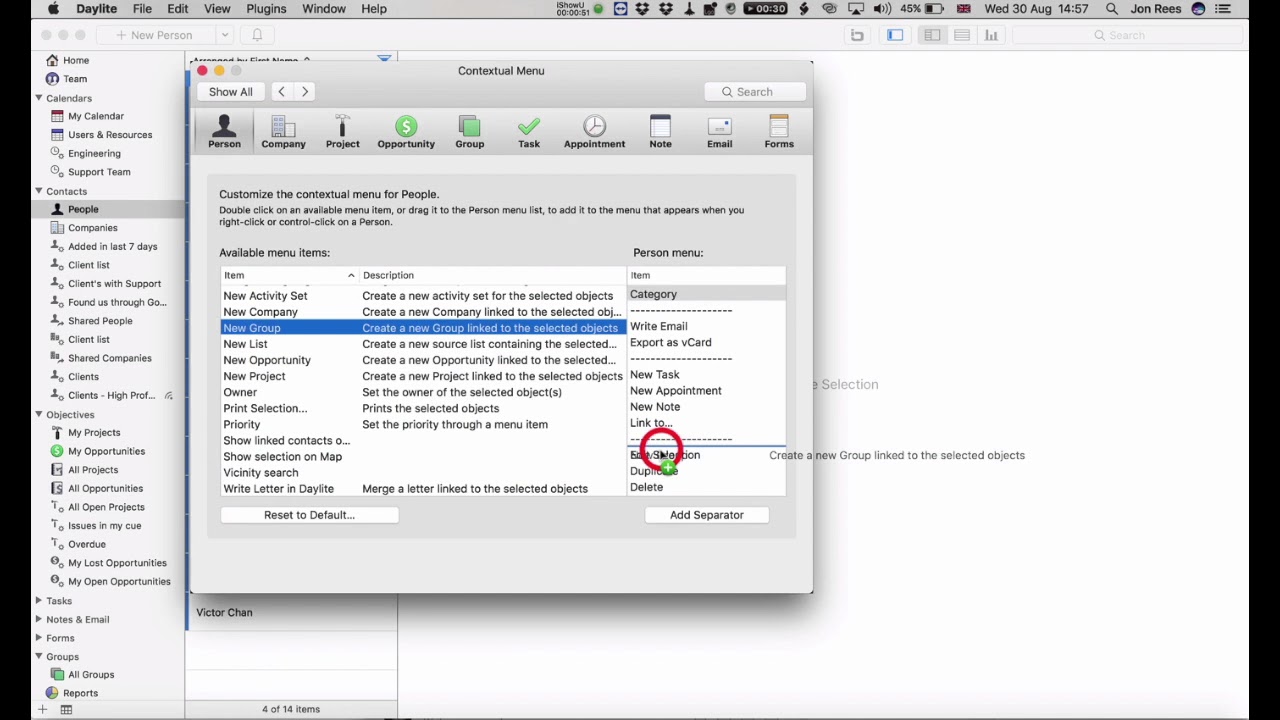This screenshot has width=1280, height=720.
Task: Open the Plugins menu
Action: [266, 9]
